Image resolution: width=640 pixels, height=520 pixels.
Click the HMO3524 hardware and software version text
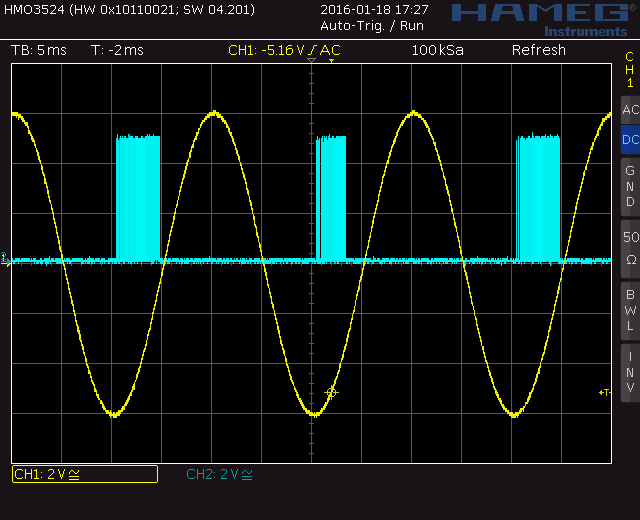(x=129, y=9)
